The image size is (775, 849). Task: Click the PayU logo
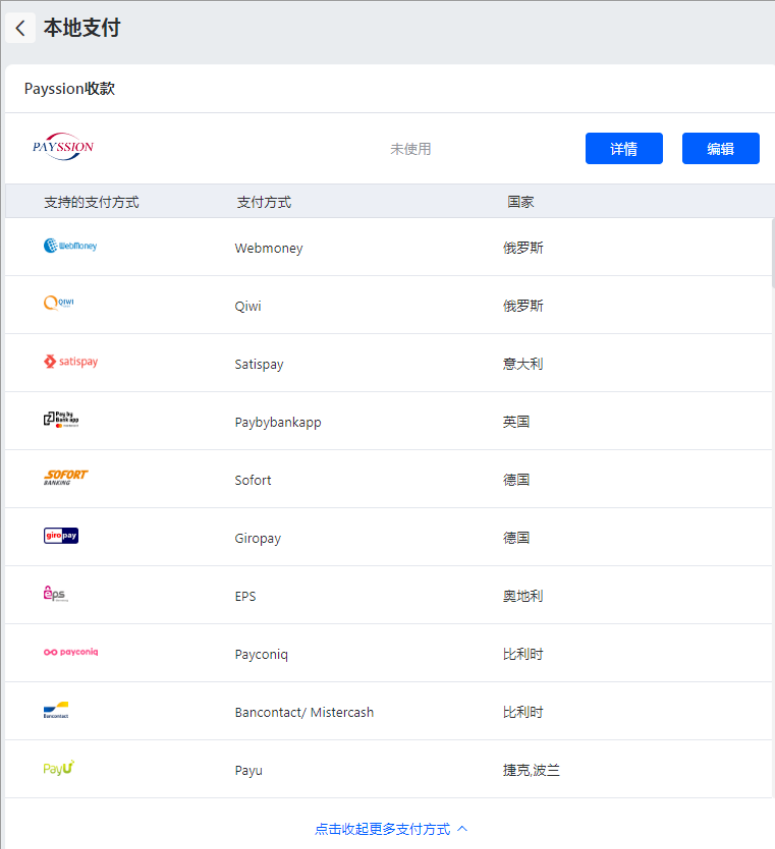[x=57, y=766]
